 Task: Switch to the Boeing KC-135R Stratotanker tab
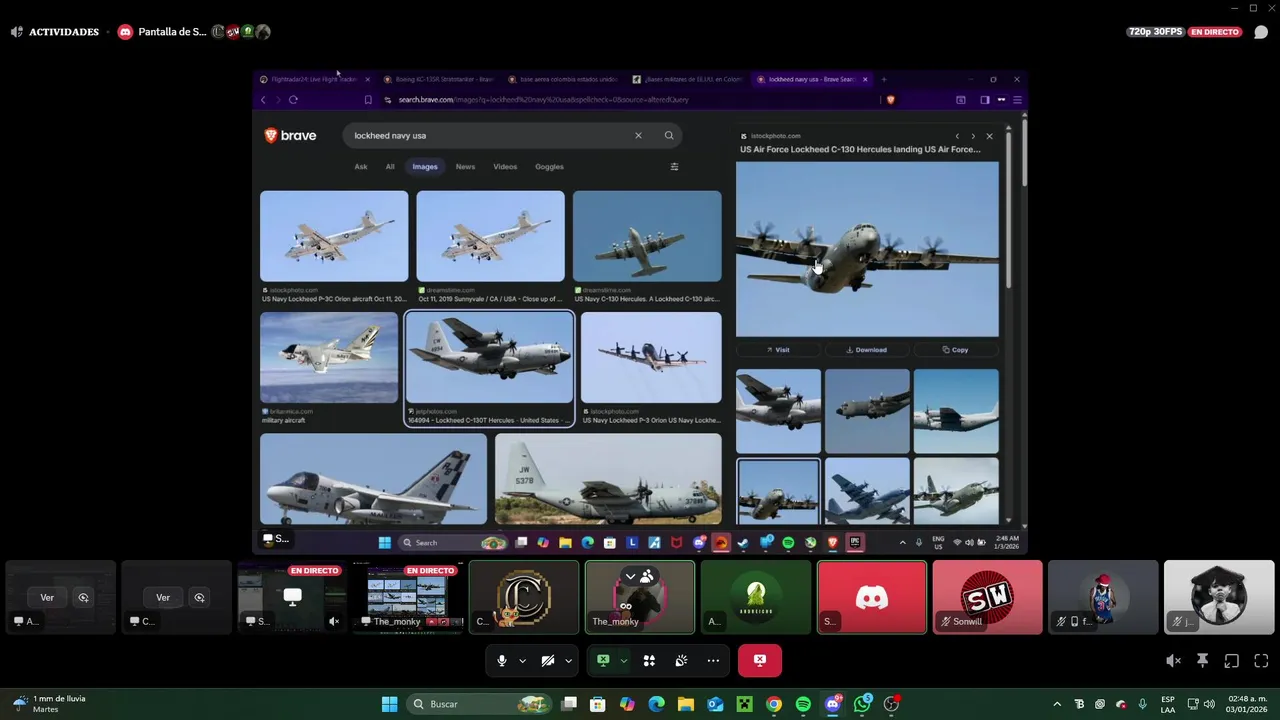click(x=437, y=79)
